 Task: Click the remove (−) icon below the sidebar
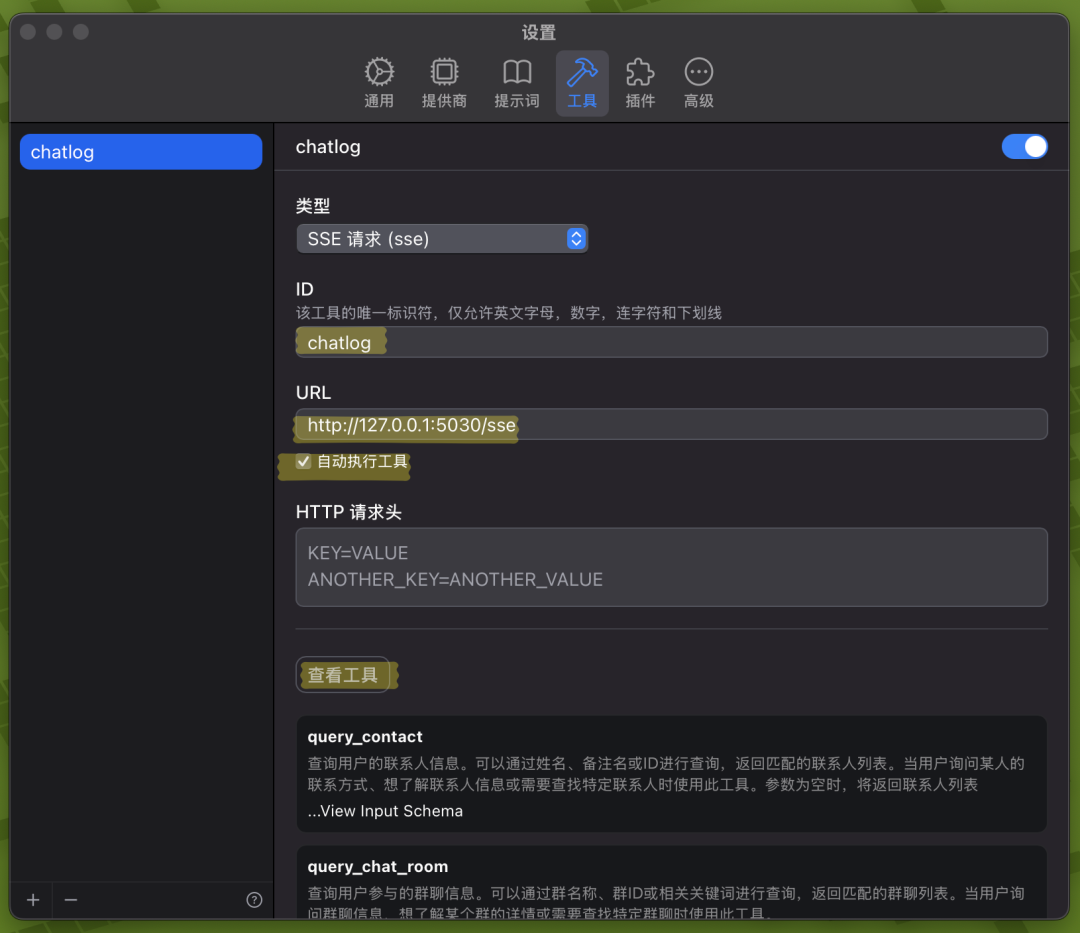(x=70, y=900)
